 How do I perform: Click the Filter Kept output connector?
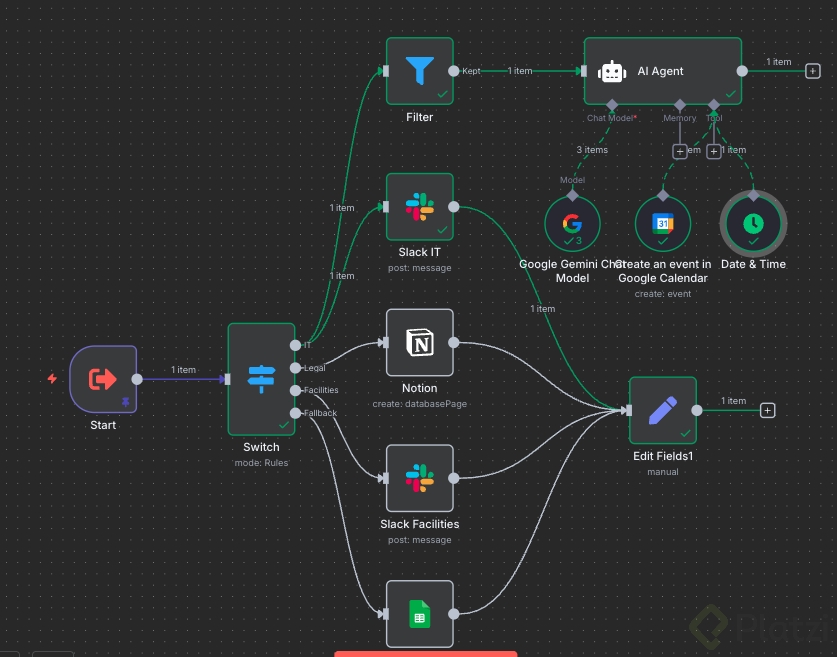454,71
